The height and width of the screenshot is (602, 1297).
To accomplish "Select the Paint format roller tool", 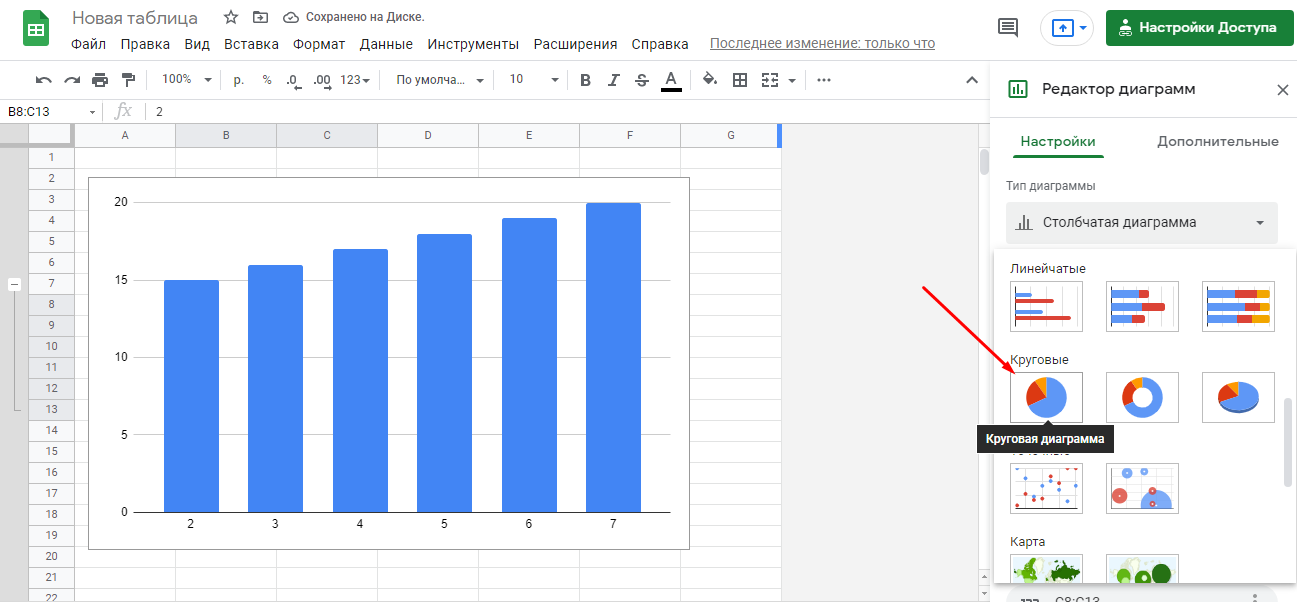I will [128, 80].
